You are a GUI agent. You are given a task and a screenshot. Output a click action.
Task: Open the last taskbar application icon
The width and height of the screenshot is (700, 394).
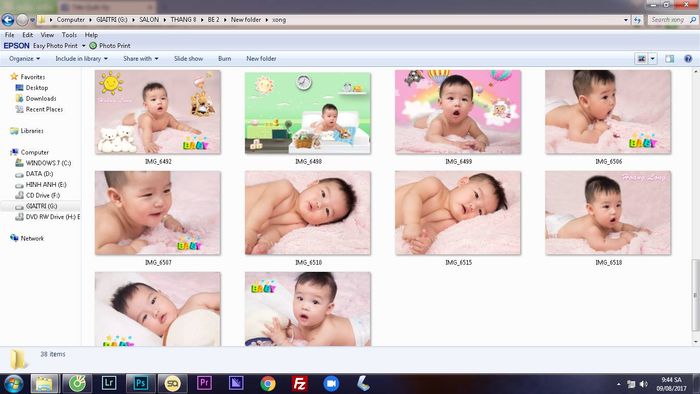(x=363, y=383)
